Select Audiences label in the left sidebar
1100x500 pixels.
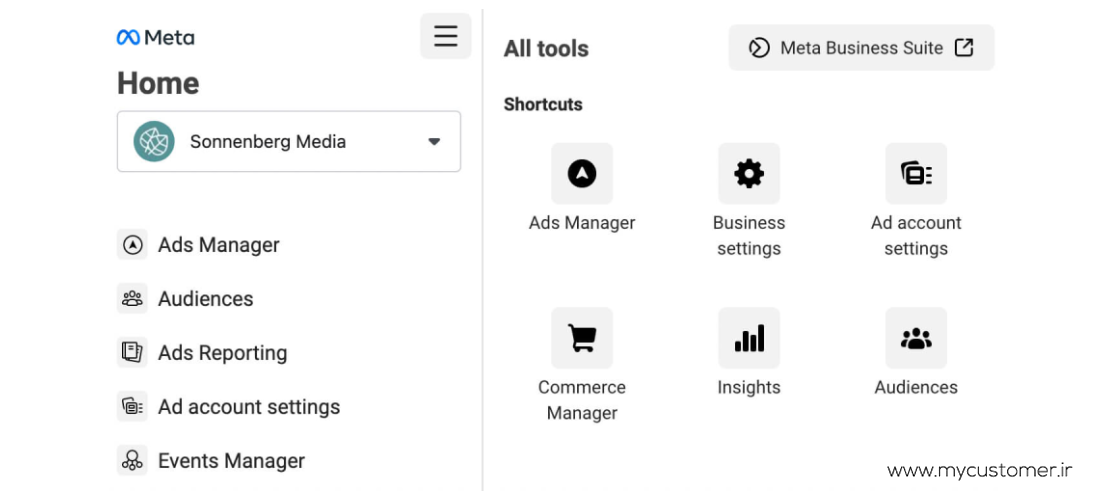(x=206, y=299)
